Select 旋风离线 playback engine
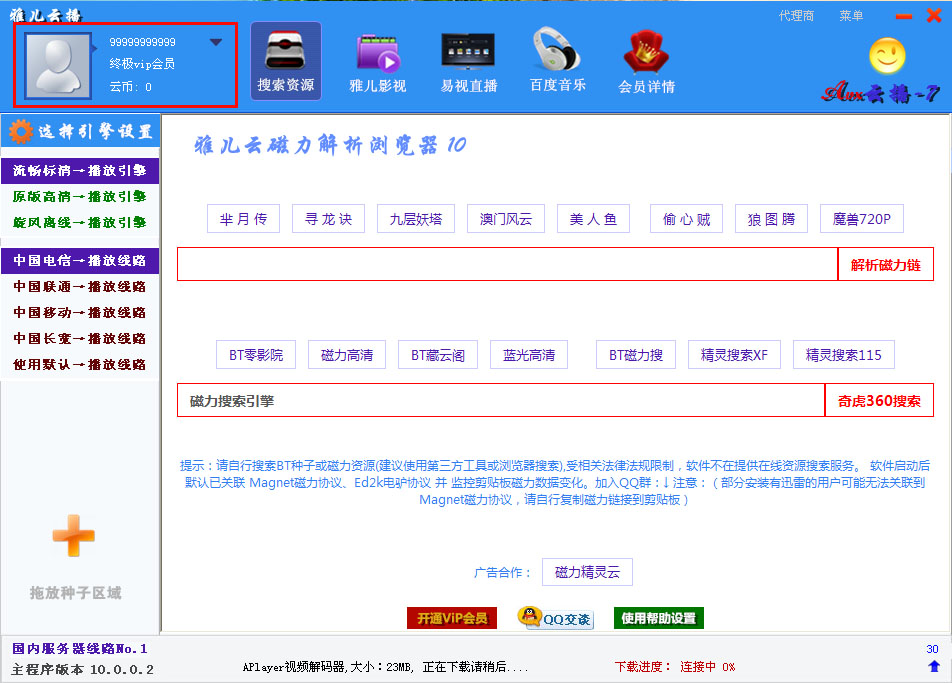Screen dimensions: 952x683 pos(80,223)
